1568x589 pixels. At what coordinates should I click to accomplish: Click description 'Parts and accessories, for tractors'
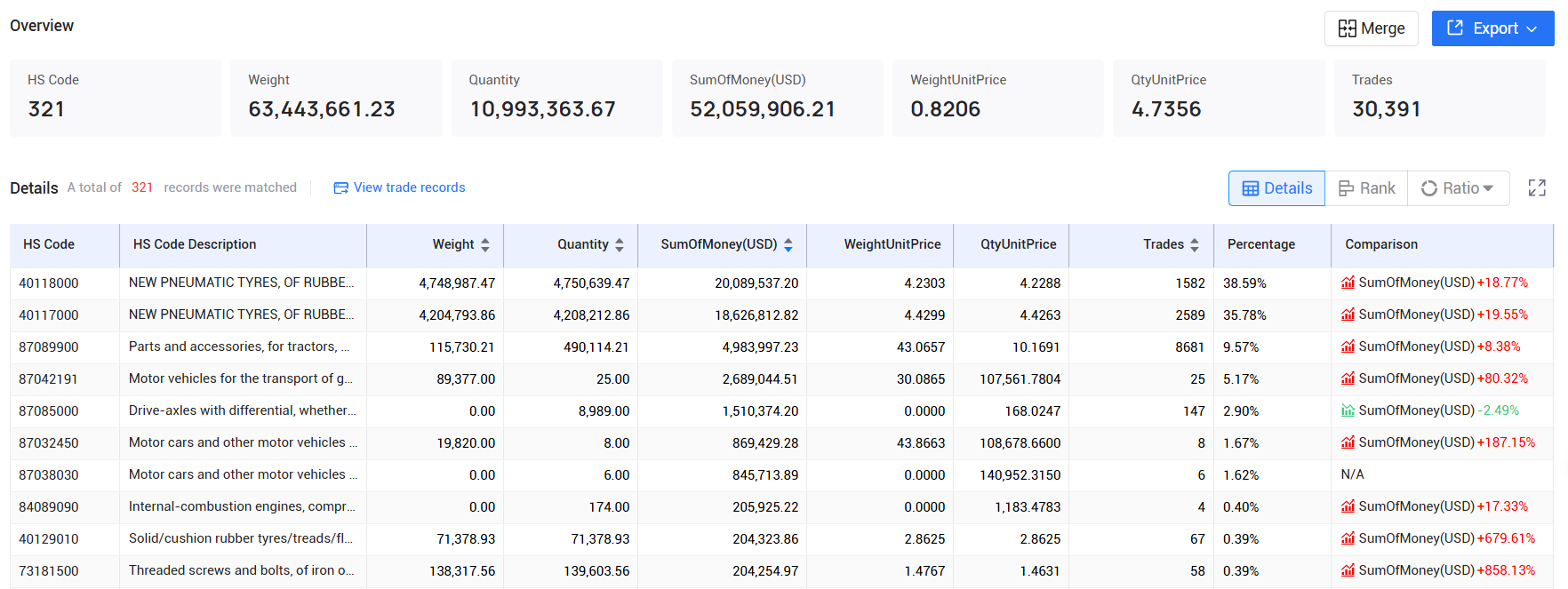[239, 346]
